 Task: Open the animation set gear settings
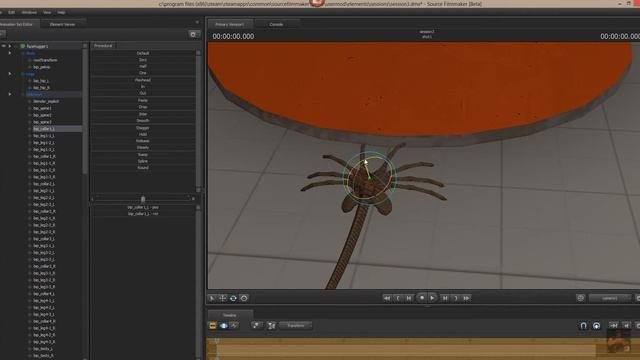pyautogui.click(x=193, y=35)
